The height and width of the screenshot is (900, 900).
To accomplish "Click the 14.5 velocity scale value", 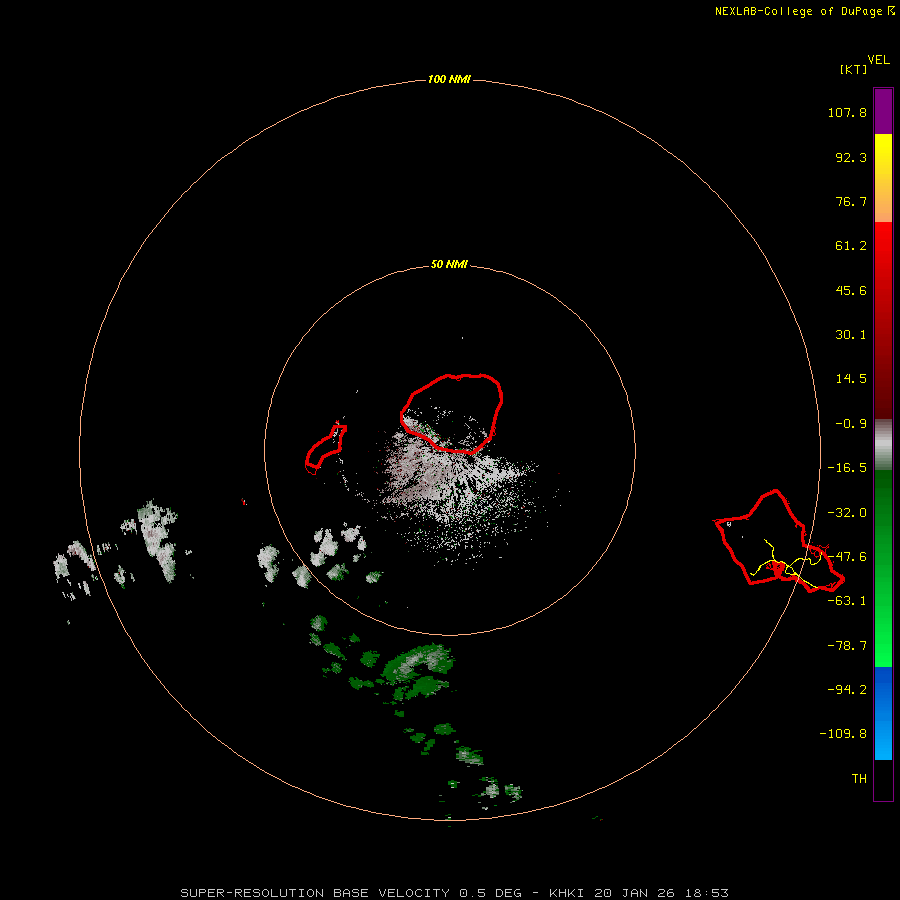I will [x=851, y=379].
